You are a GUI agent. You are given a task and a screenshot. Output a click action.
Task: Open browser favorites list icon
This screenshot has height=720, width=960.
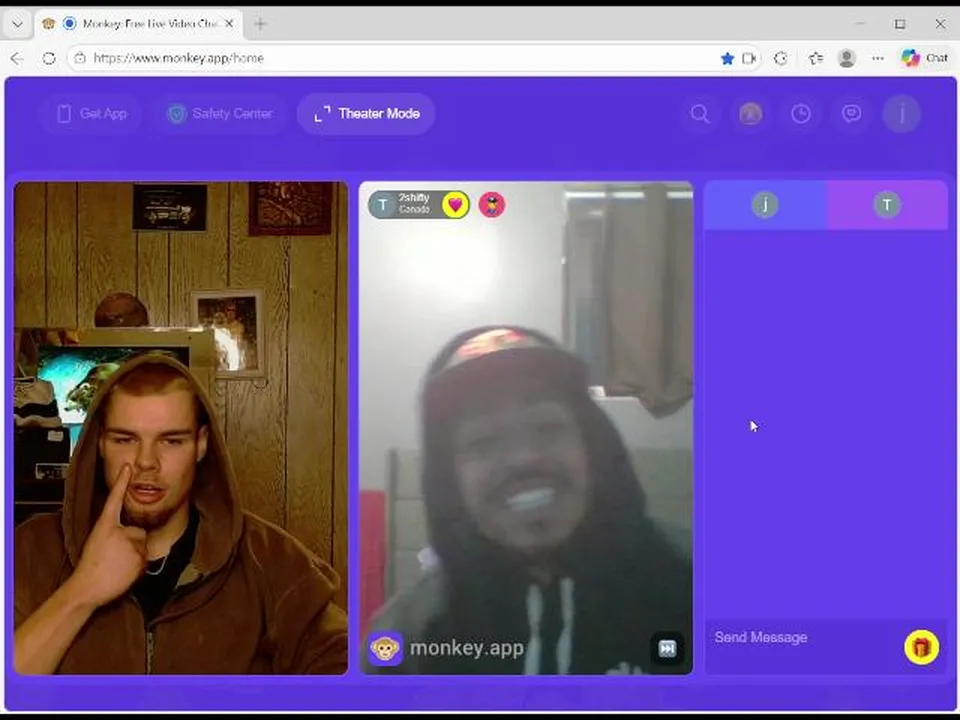coord(816,59)
